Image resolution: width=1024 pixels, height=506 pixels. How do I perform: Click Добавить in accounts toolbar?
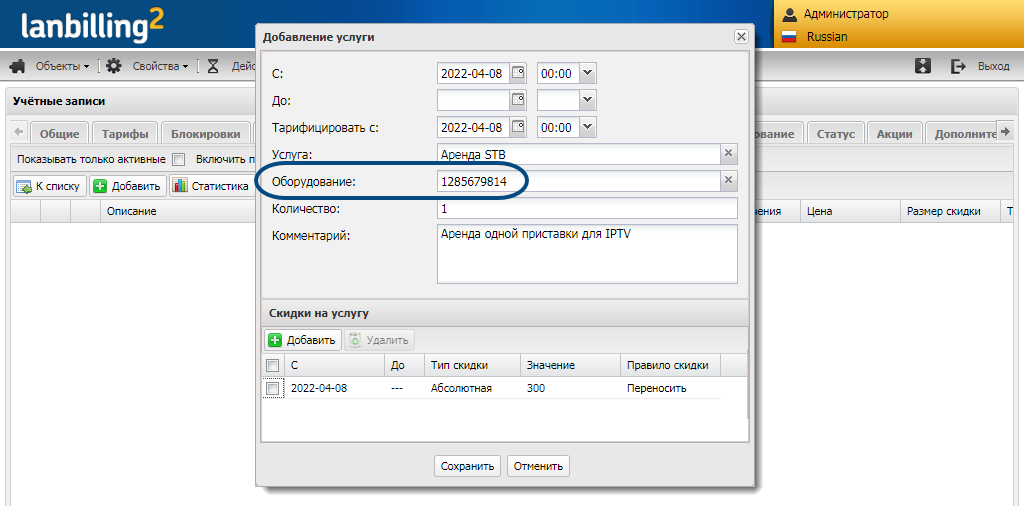pos(128,186)
